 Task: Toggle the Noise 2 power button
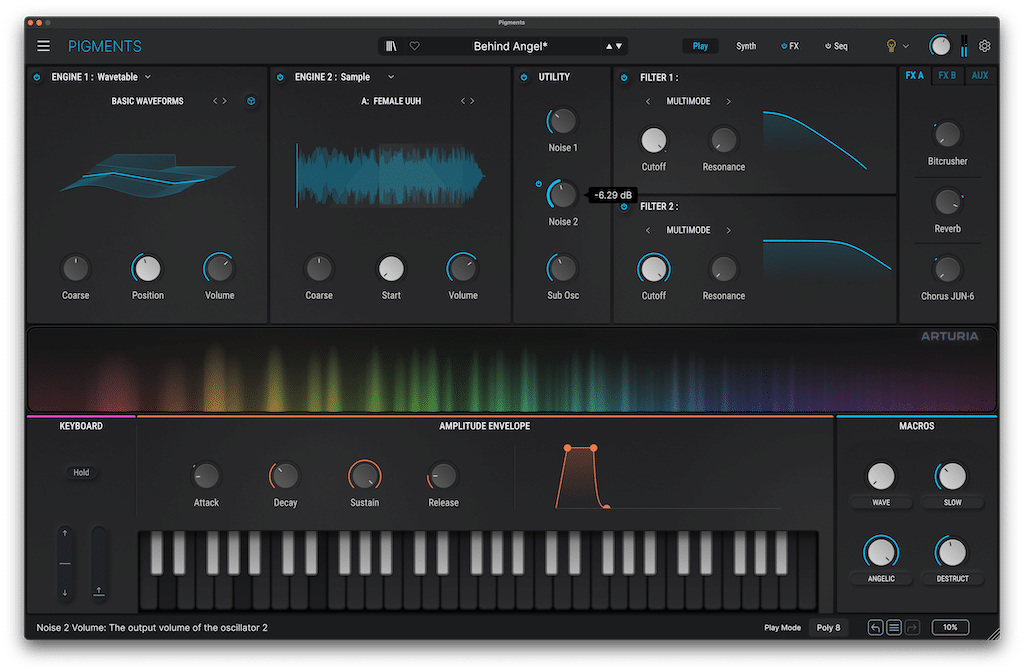point(539,184)
